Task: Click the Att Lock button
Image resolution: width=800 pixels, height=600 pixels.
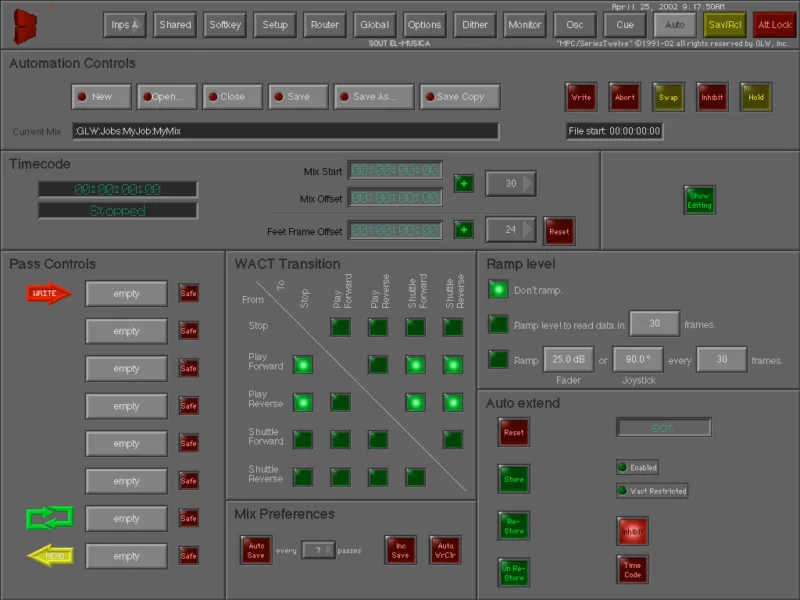Action: 774,25
